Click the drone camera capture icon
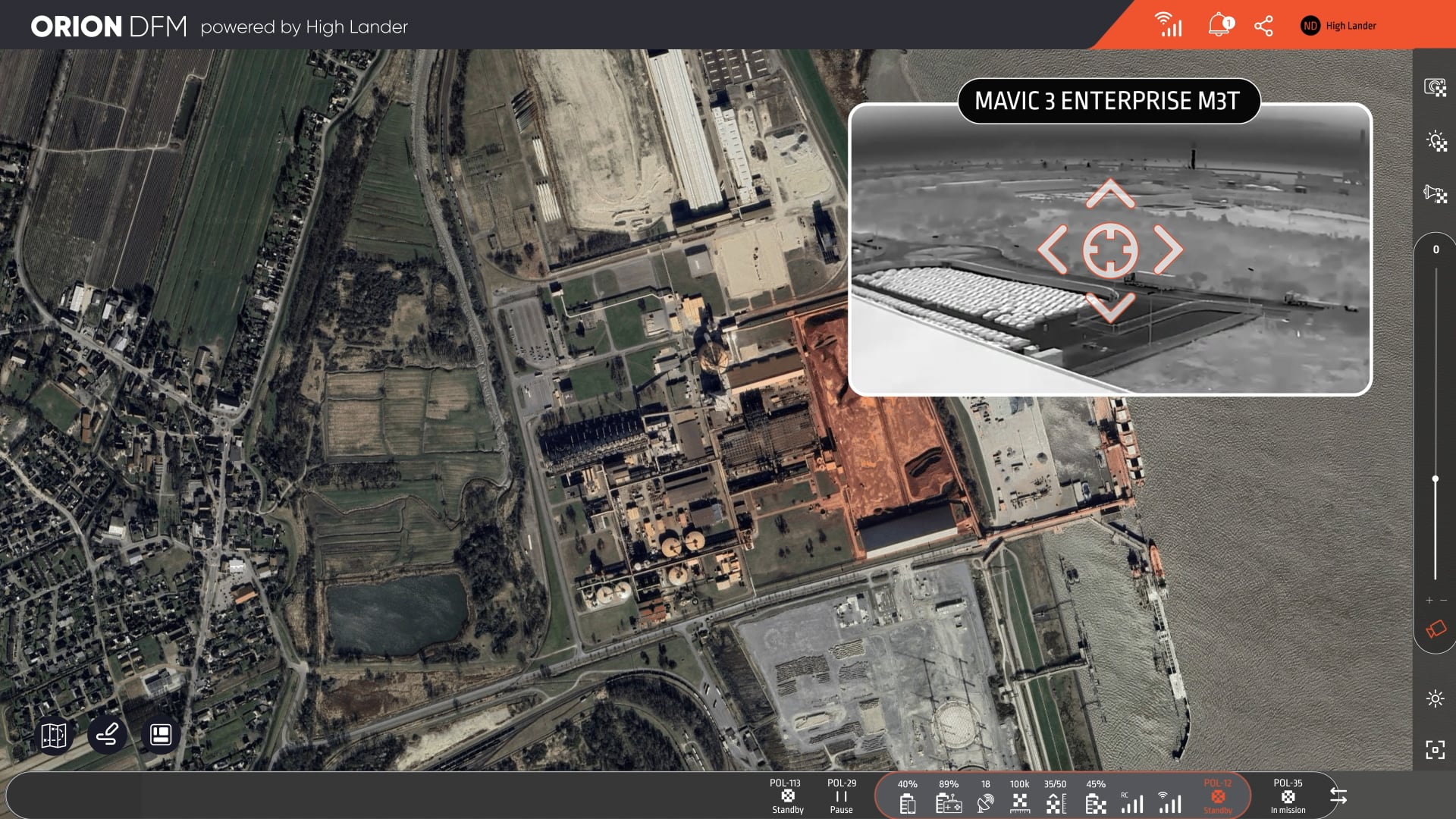 [1435, 88]
